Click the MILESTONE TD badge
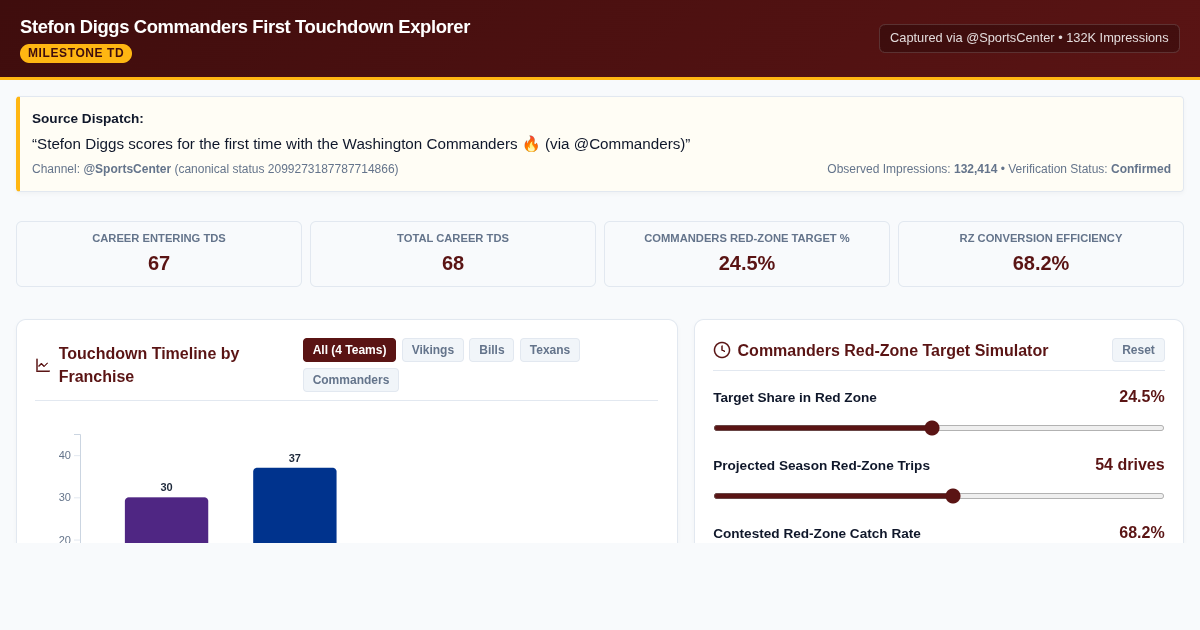1200x630 pixels. pyautogui.click(x=76, y=53)
